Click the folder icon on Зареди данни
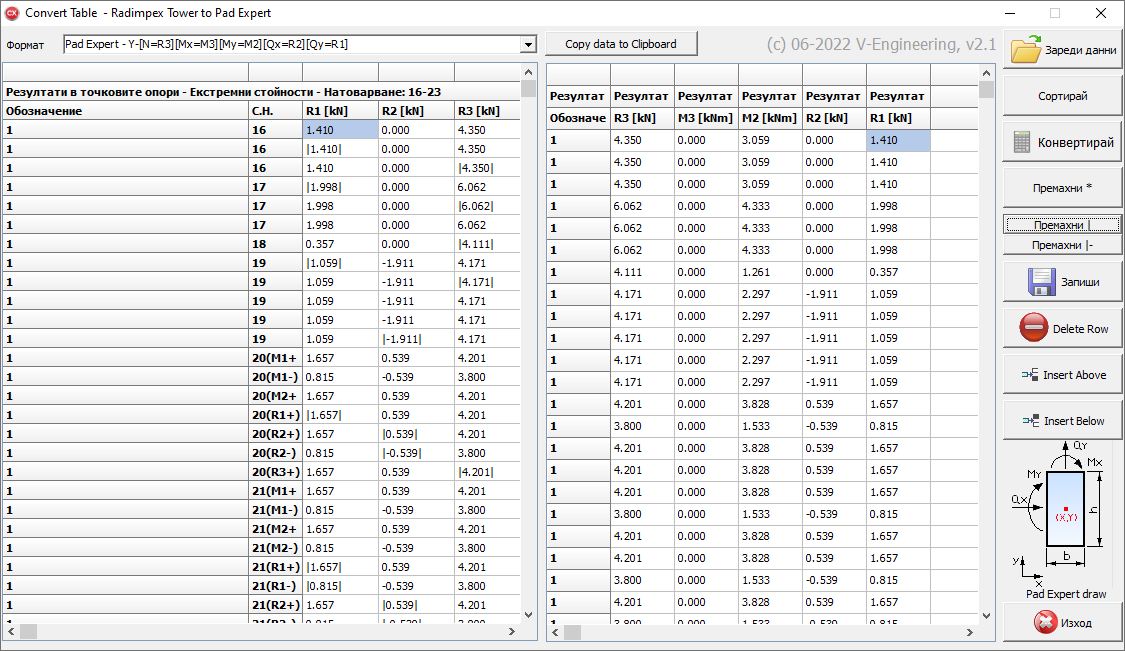Image resolution: width=1125 pixels, height=651 pixels. coord(1027,50)
